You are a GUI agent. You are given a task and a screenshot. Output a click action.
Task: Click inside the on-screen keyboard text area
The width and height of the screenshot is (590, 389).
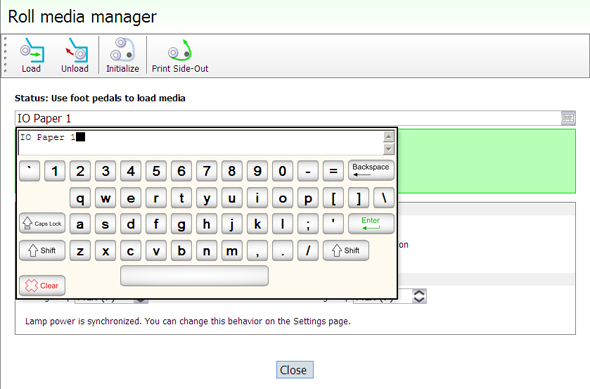201,143
